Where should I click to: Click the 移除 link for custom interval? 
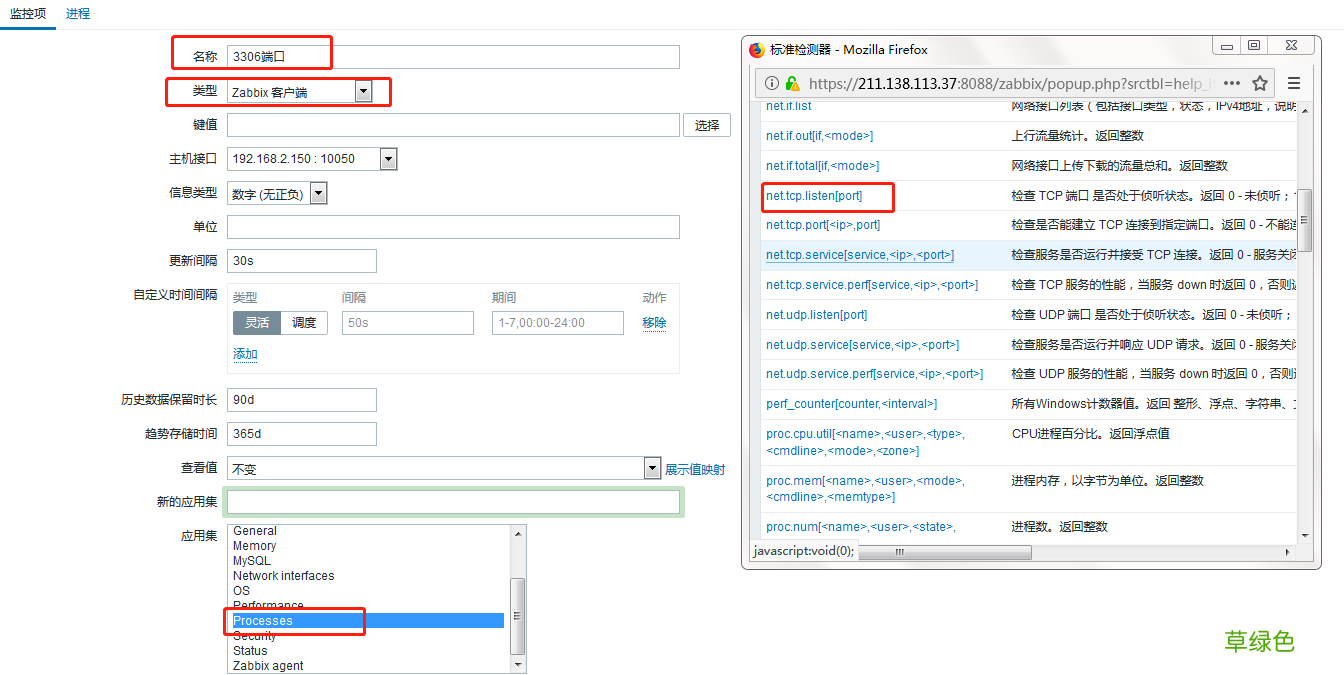click(654, 323)
